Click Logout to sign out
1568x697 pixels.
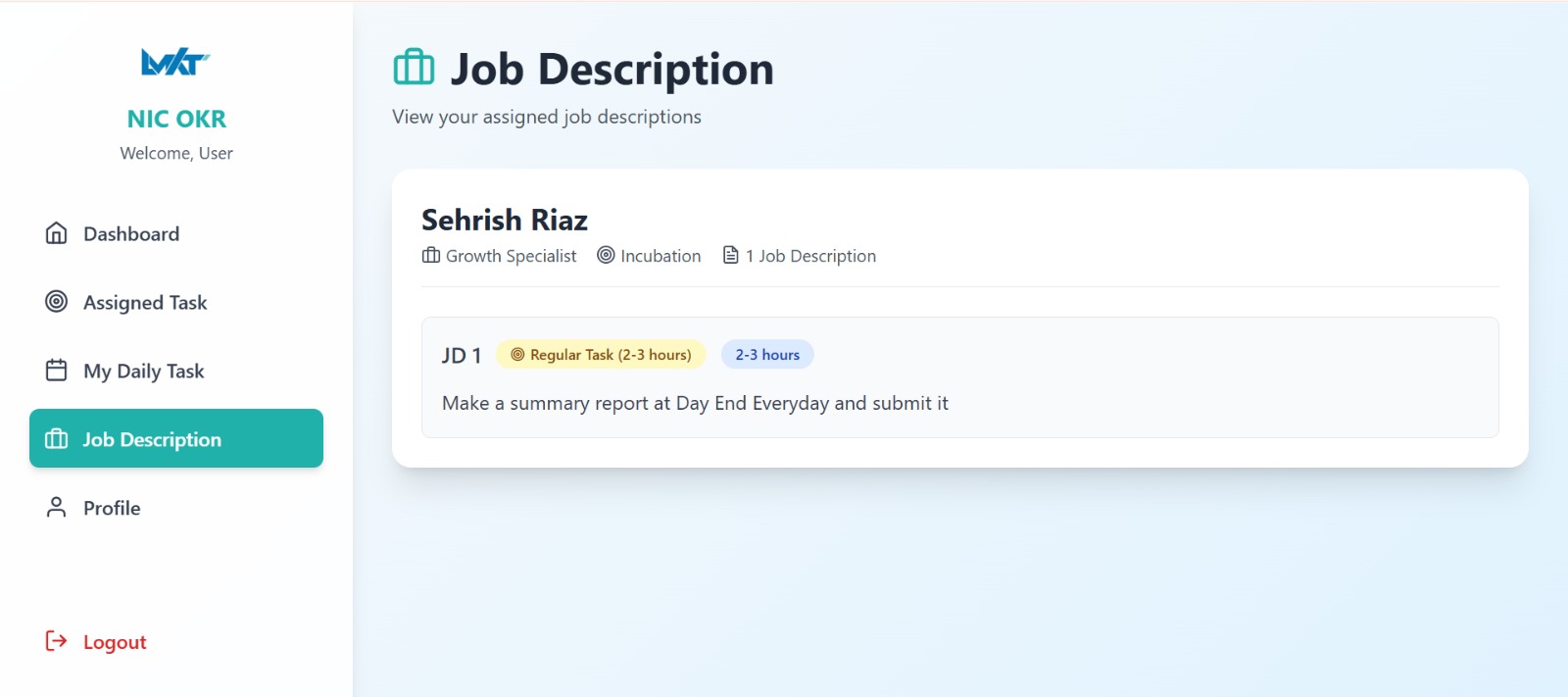point(114,641)
